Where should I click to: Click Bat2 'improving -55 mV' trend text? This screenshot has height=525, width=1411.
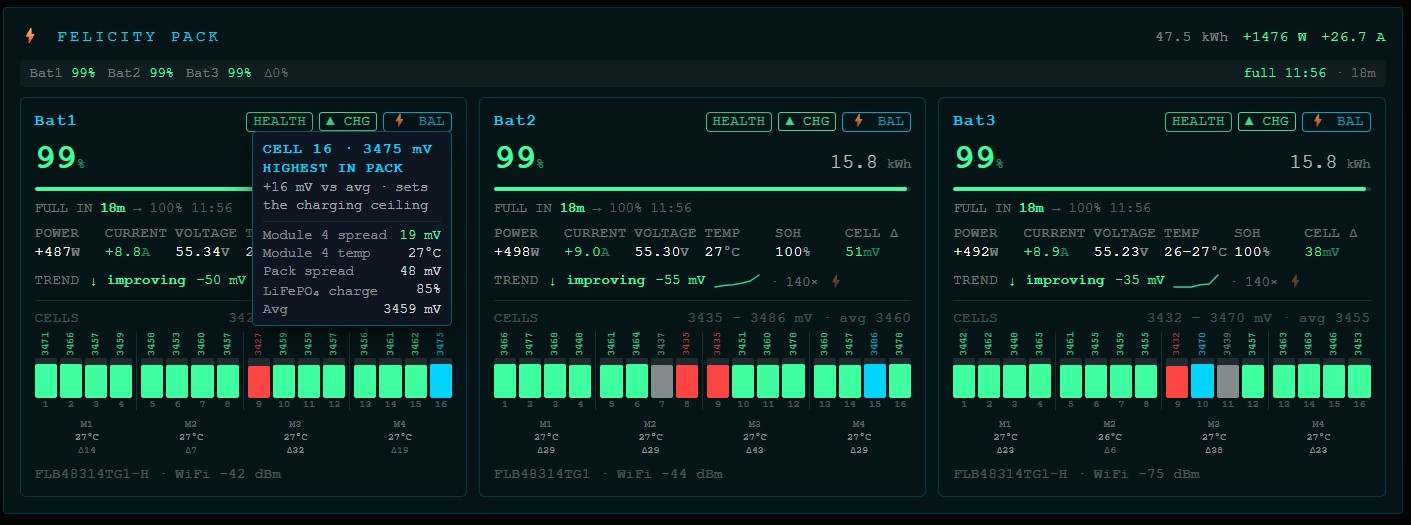tap(635, 280)
